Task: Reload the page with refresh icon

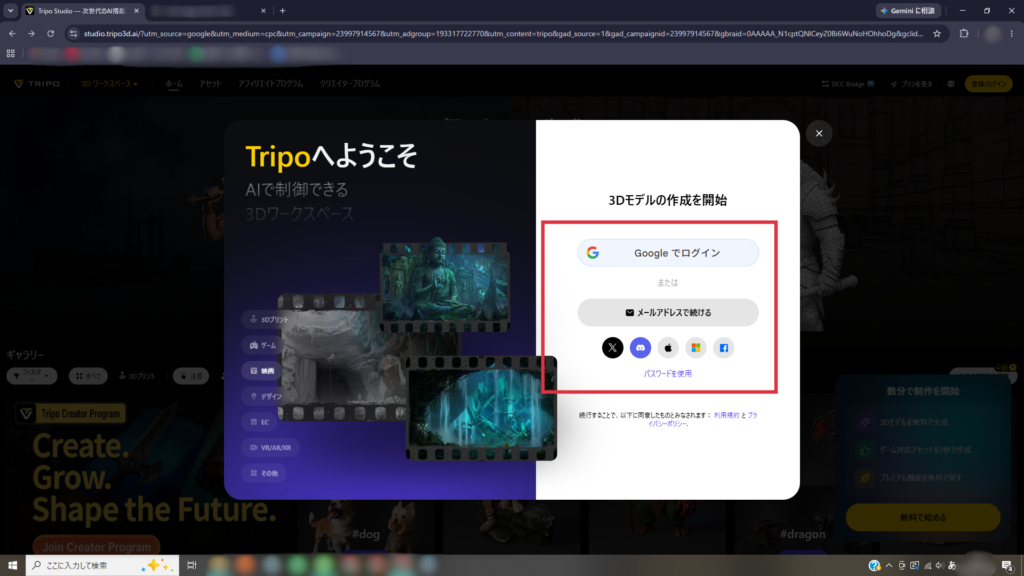Action: [50, 33]
